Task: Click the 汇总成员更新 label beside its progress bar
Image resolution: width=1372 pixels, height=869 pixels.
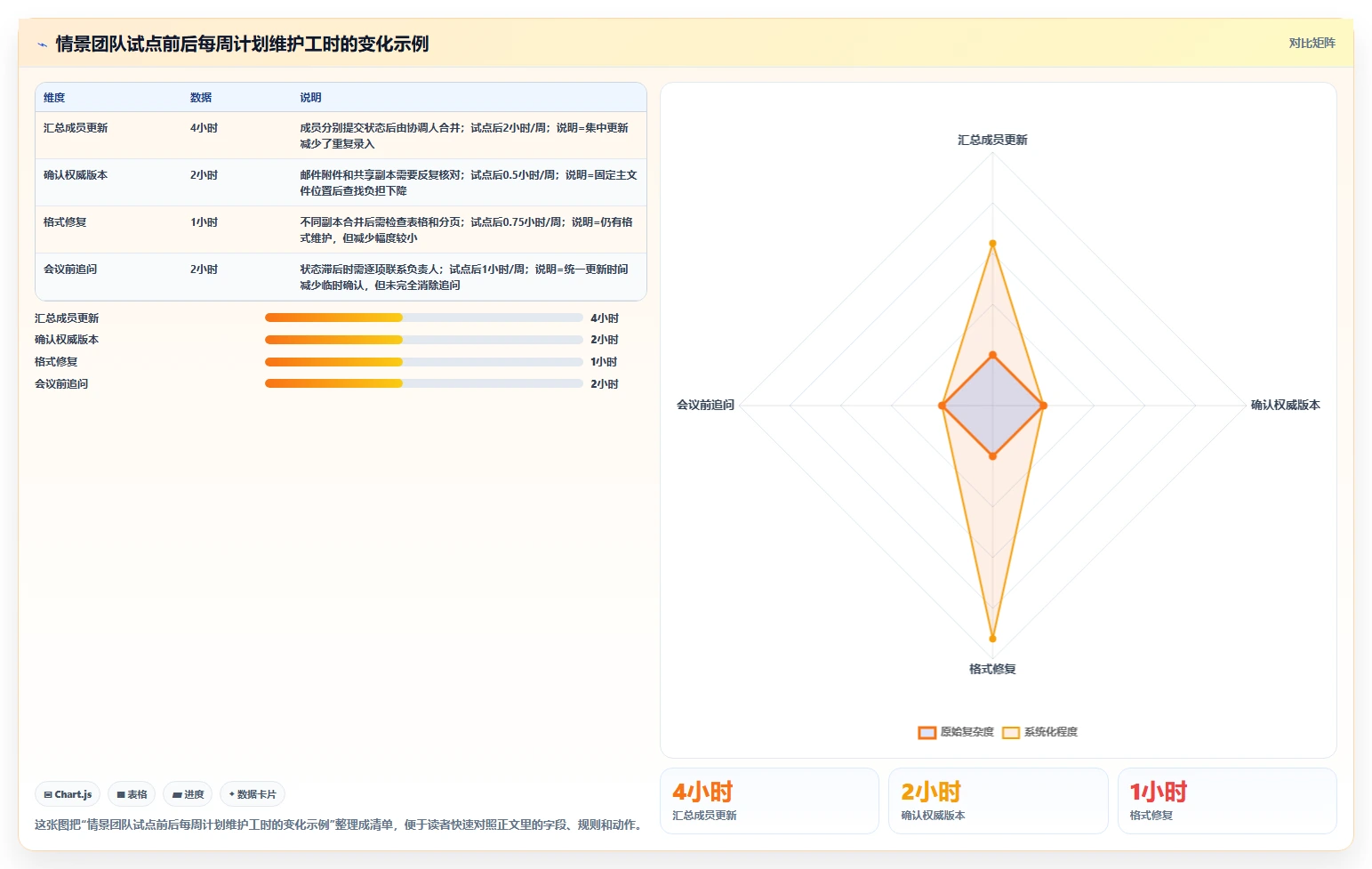Action: [67, 318]
